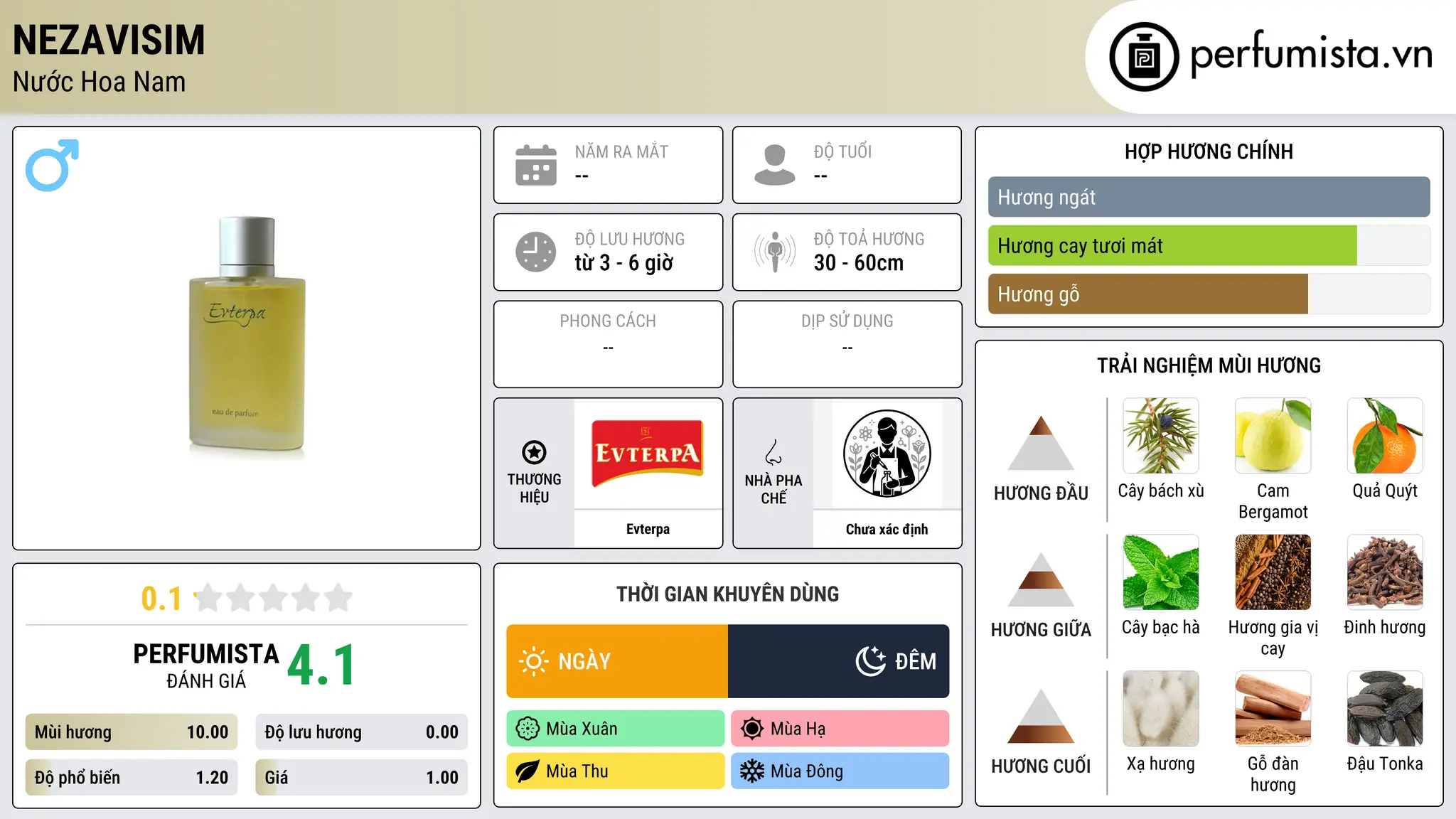Open the Hương gia vị cay image

click(1273, 572)
